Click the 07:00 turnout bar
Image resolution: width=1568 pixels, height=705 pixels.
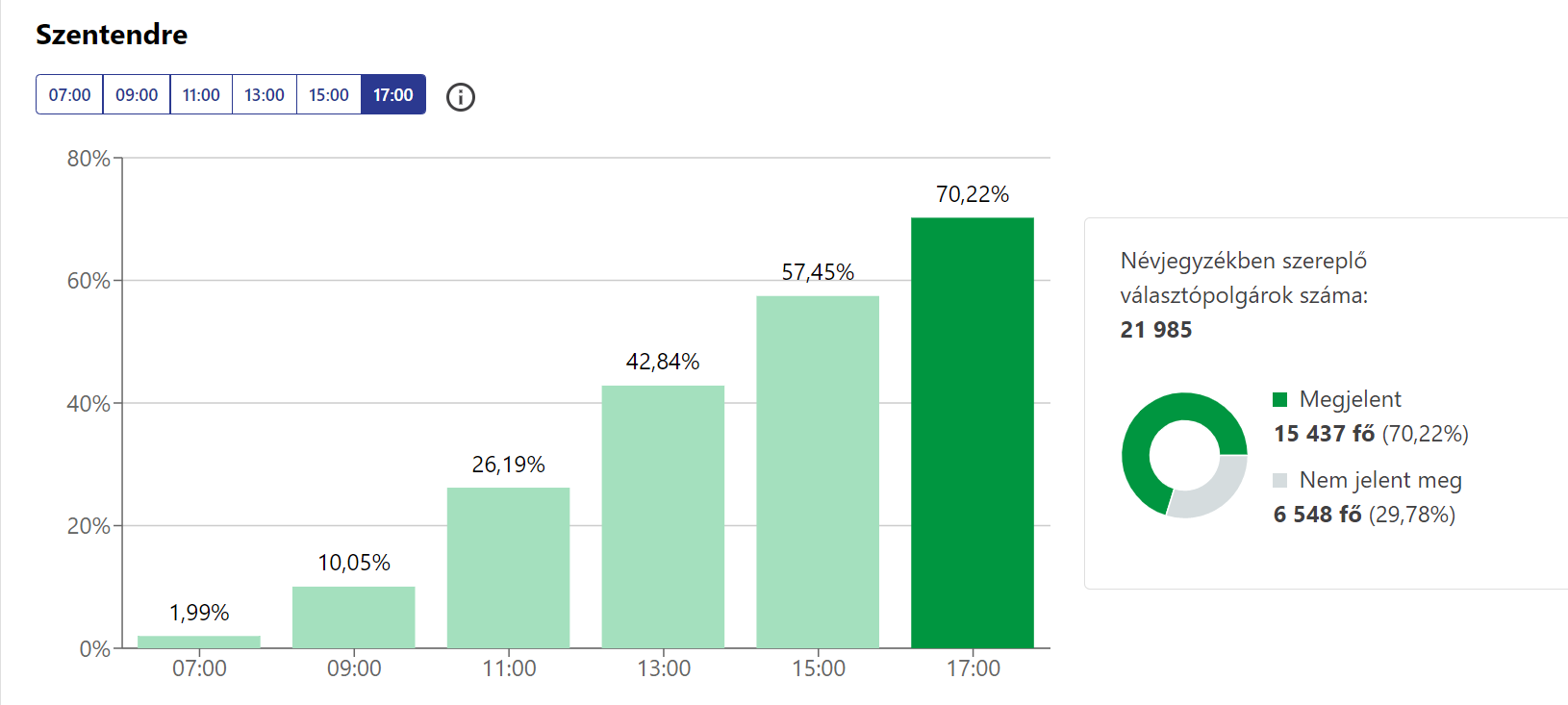[199, 642]
